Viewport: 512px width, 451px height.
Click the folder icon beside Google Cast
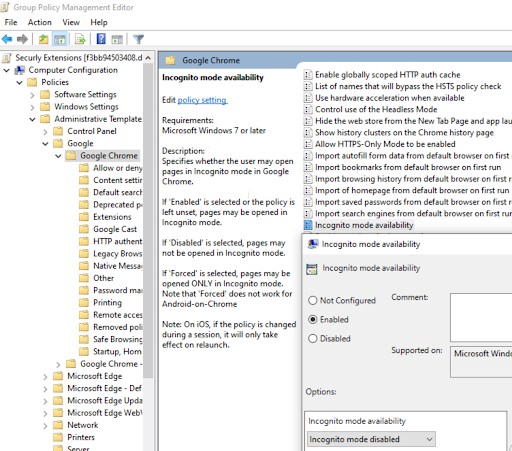pos(84,229)
